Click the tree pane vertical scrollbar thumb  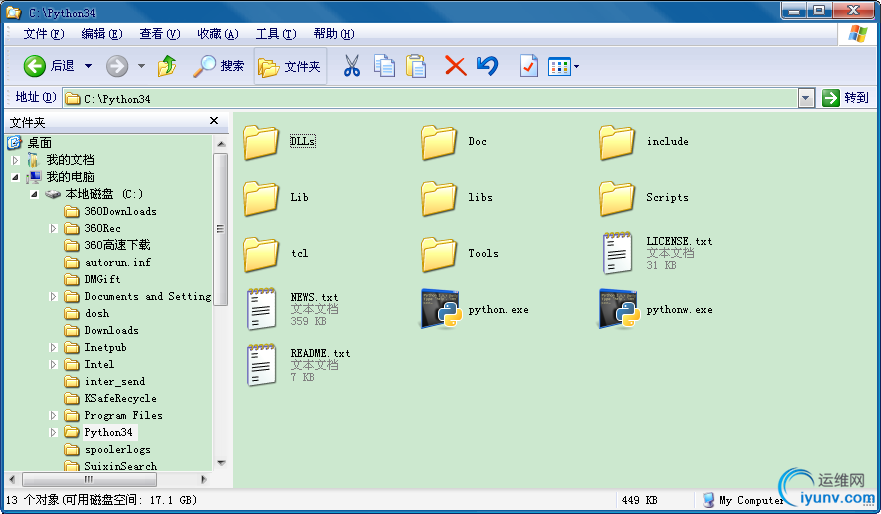click(221, 229)
